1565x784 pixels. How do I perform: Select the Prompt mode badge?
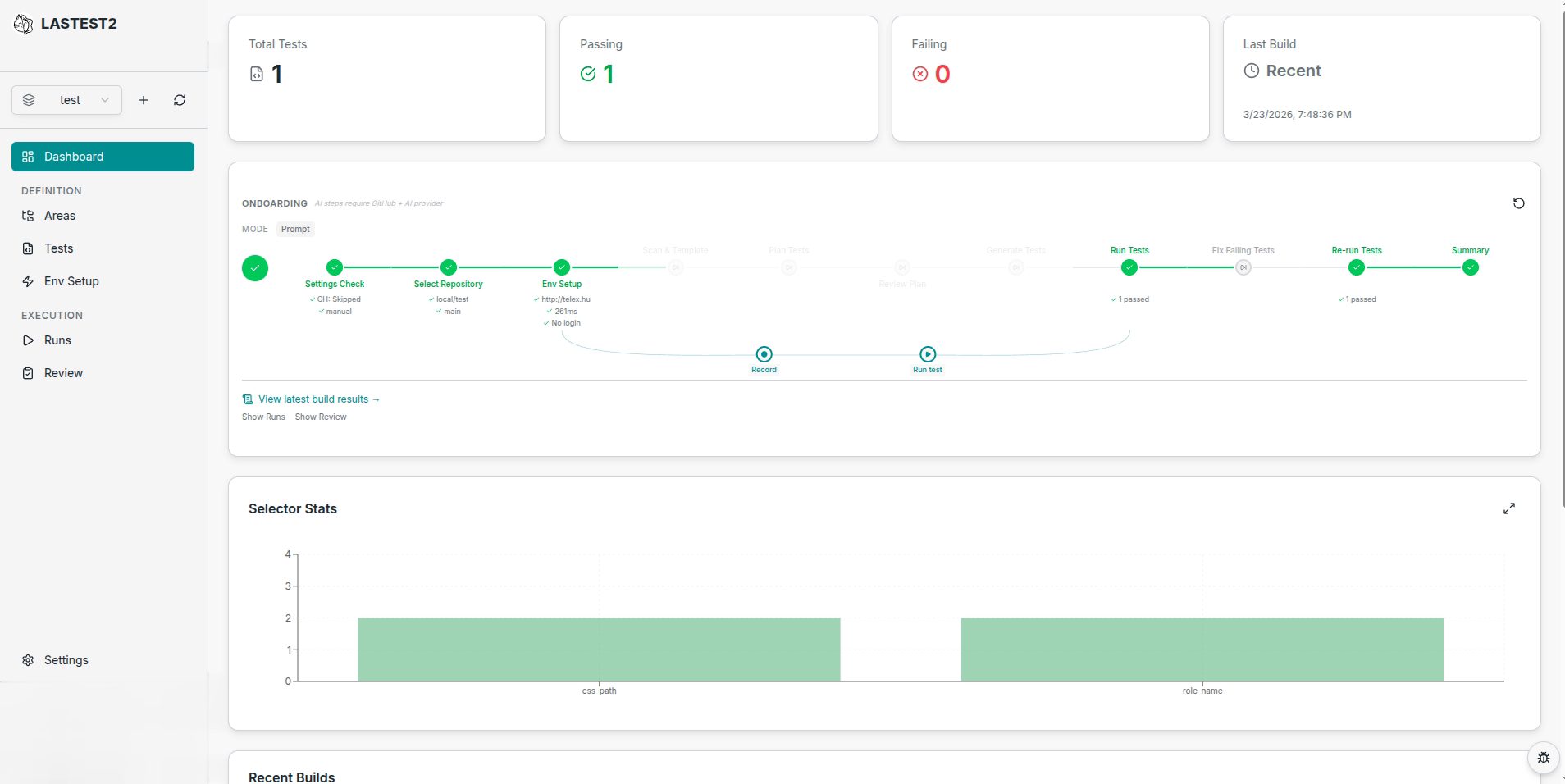(x=295, y=229)
